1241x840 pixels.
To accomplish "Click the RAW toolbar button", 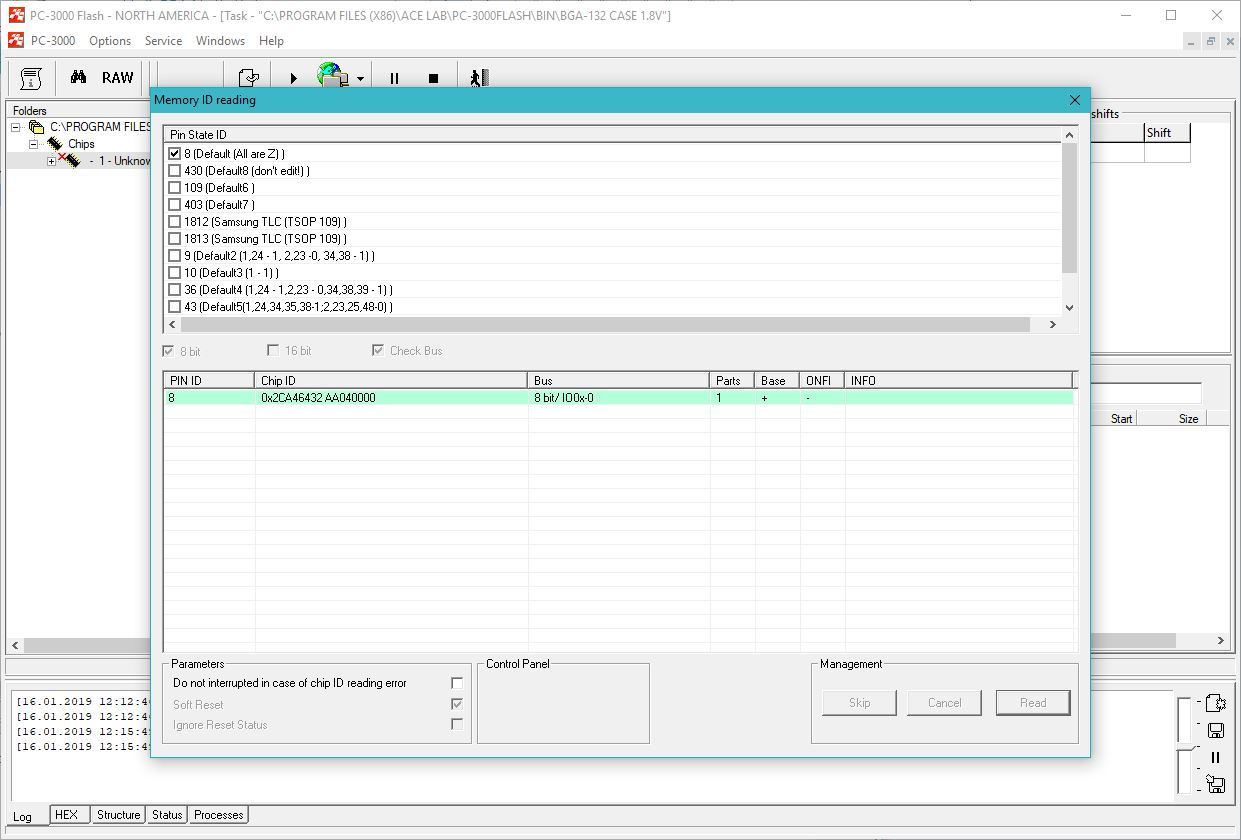I will pos(117,78).
